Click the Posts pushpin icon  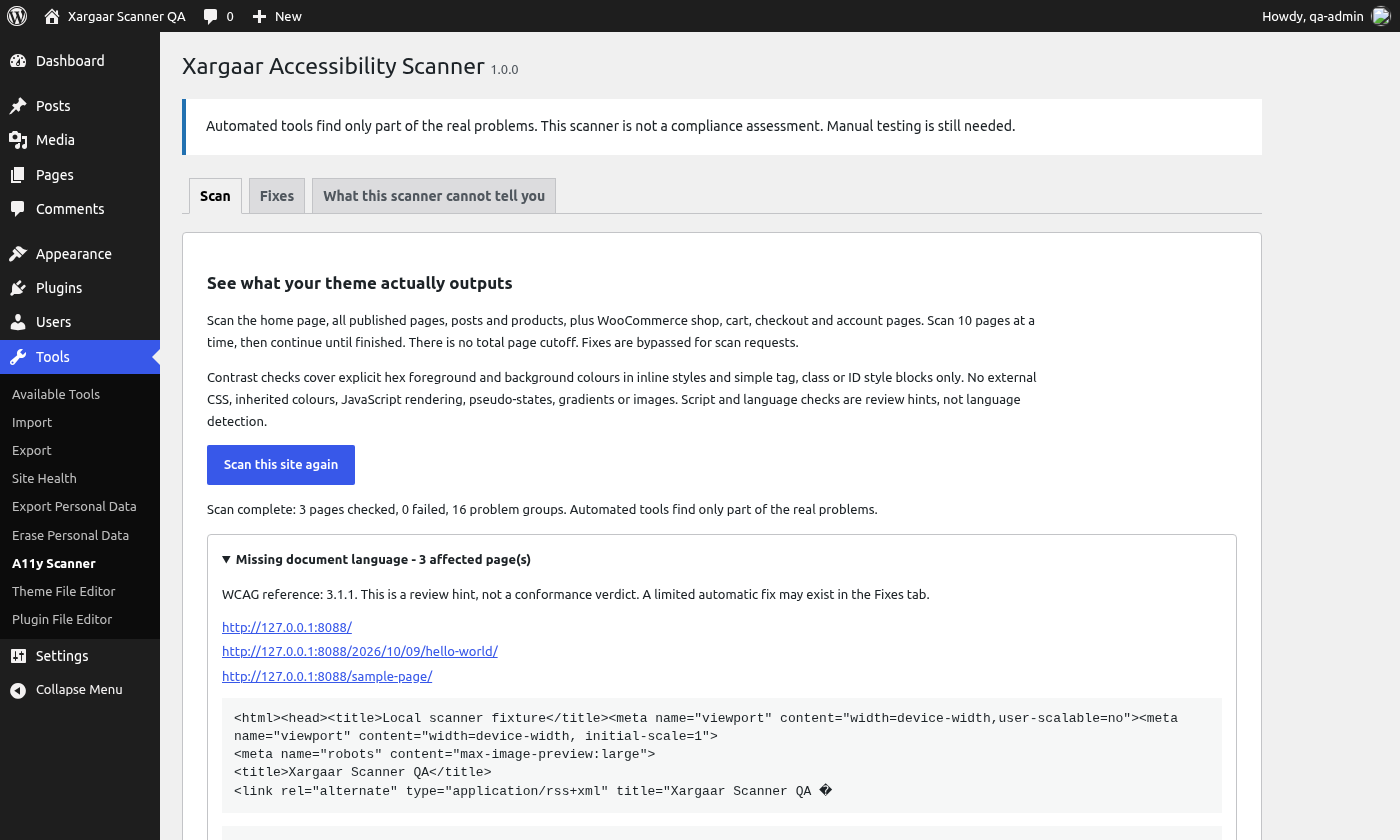[18, 106]
